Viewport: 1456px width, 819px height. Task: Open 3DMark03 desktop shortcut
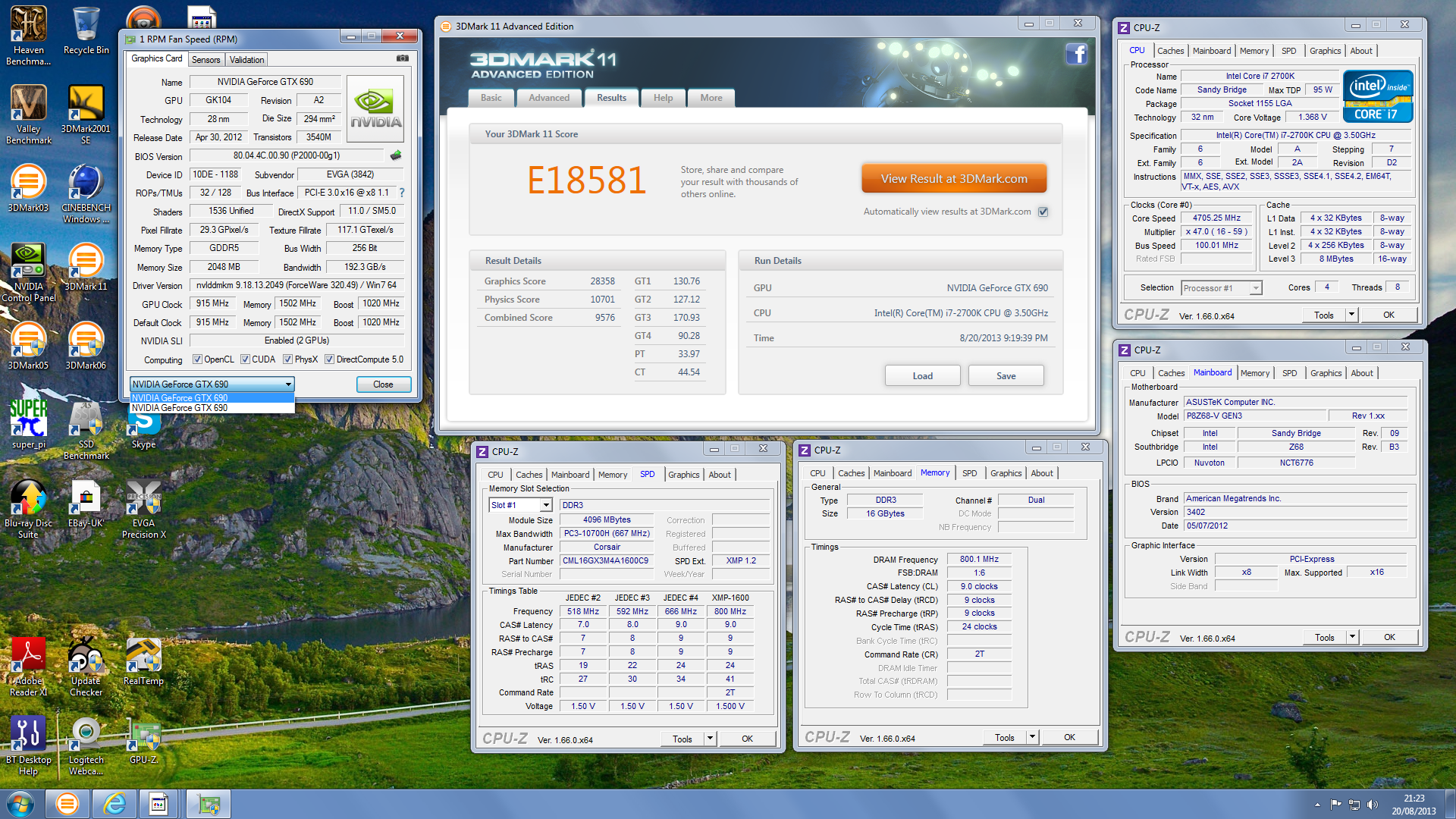pos(29,188)
